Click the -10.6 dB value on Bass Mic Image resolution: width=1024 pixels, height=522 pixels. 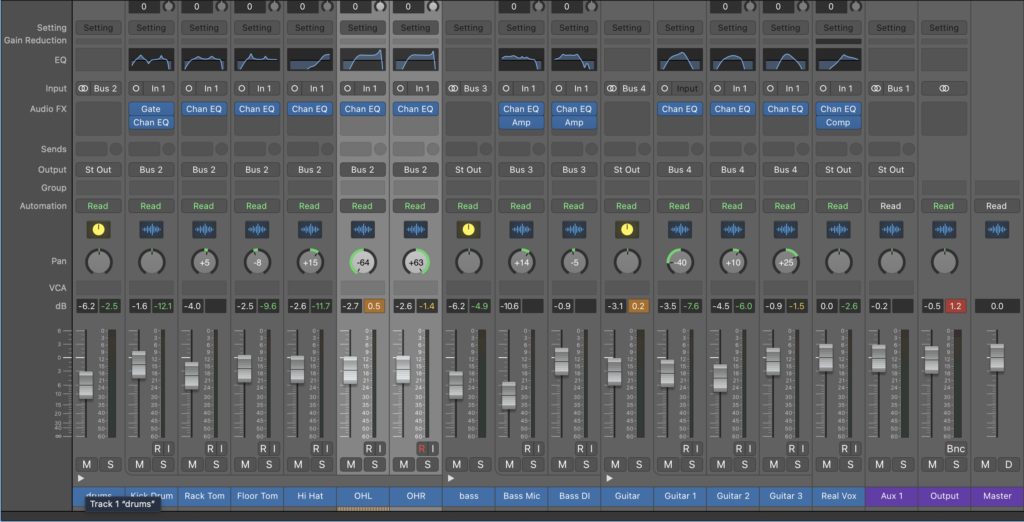508,306
